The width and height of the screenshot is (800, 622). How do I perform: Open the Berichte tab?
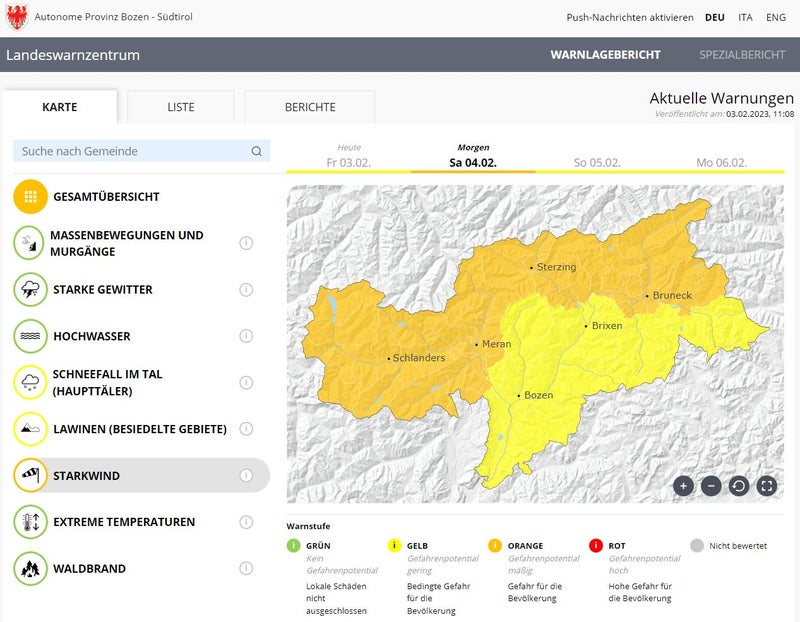[310, 107]
